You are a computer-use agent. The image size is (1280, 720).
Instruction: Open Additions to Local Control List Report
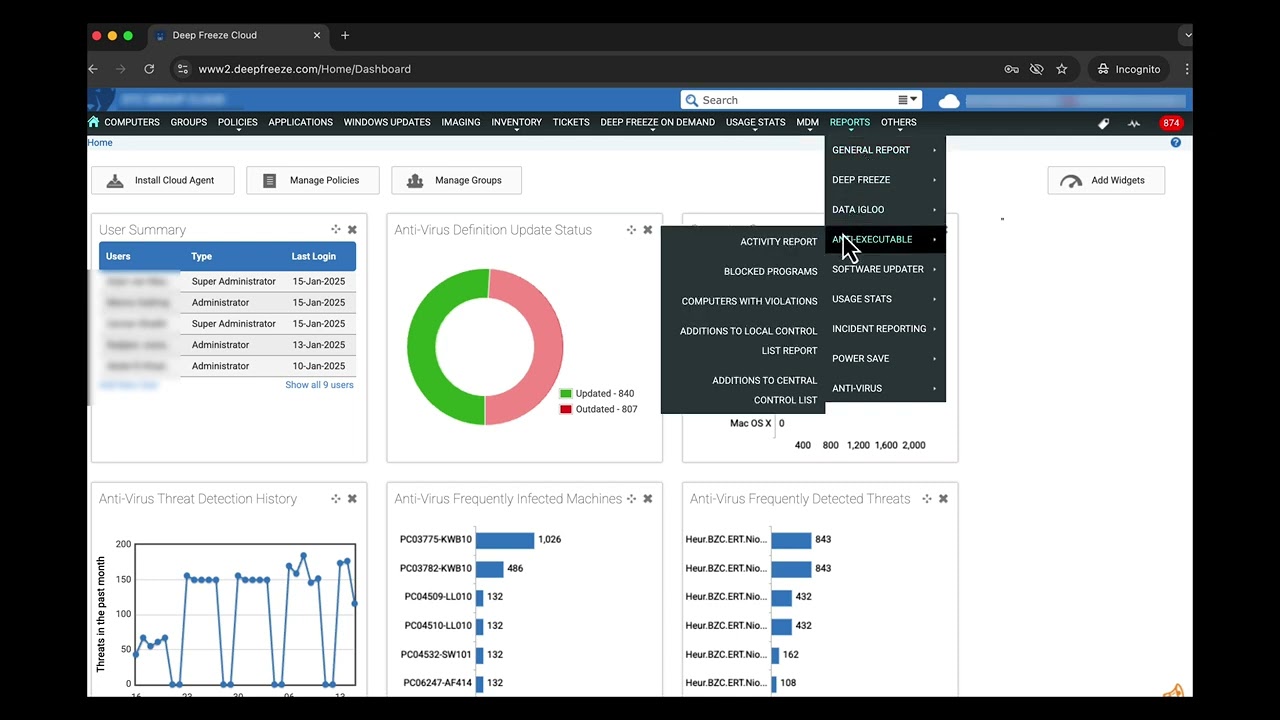point(748,341)
